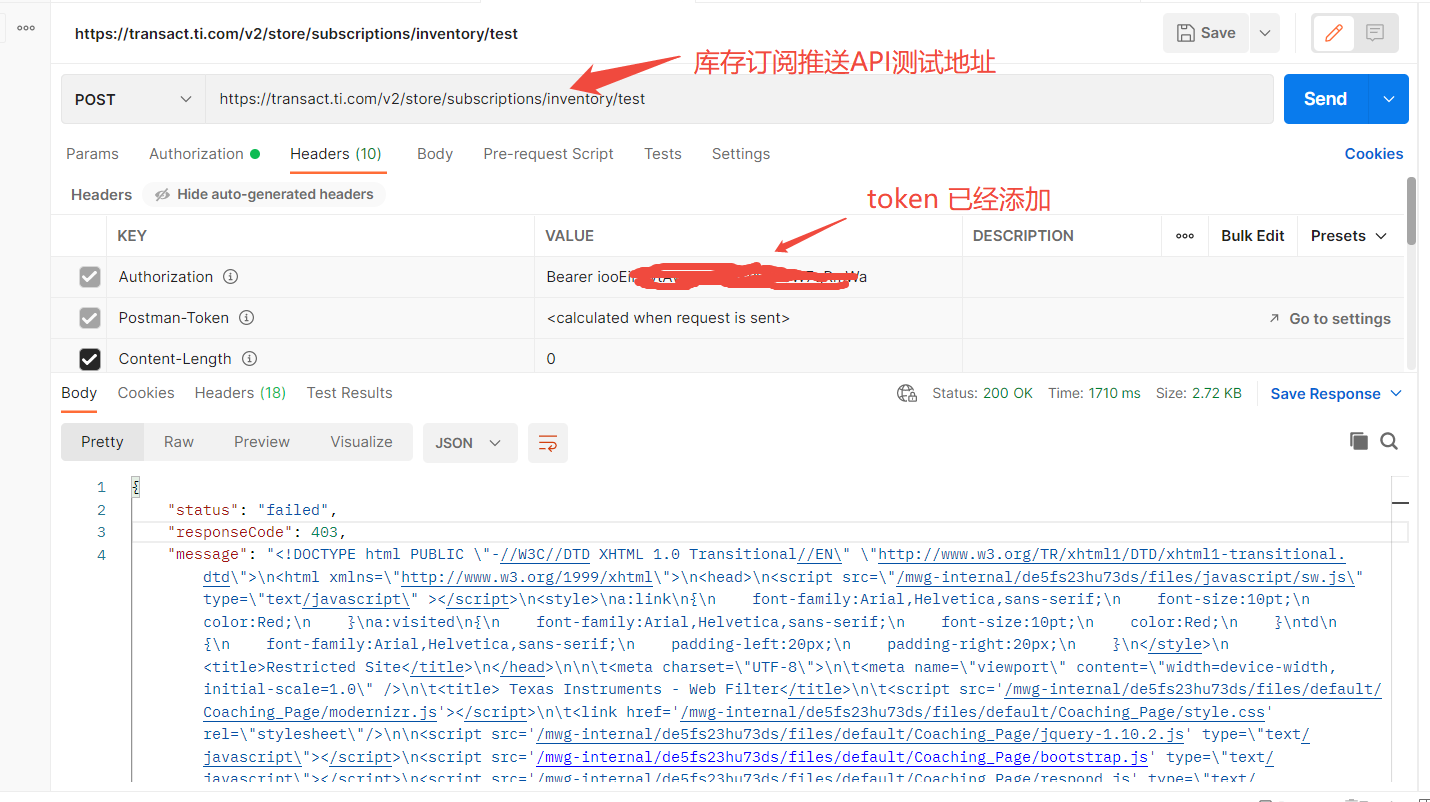Open the Save Response dropdown
The image size is (1430, 802).
point(1336,394)
